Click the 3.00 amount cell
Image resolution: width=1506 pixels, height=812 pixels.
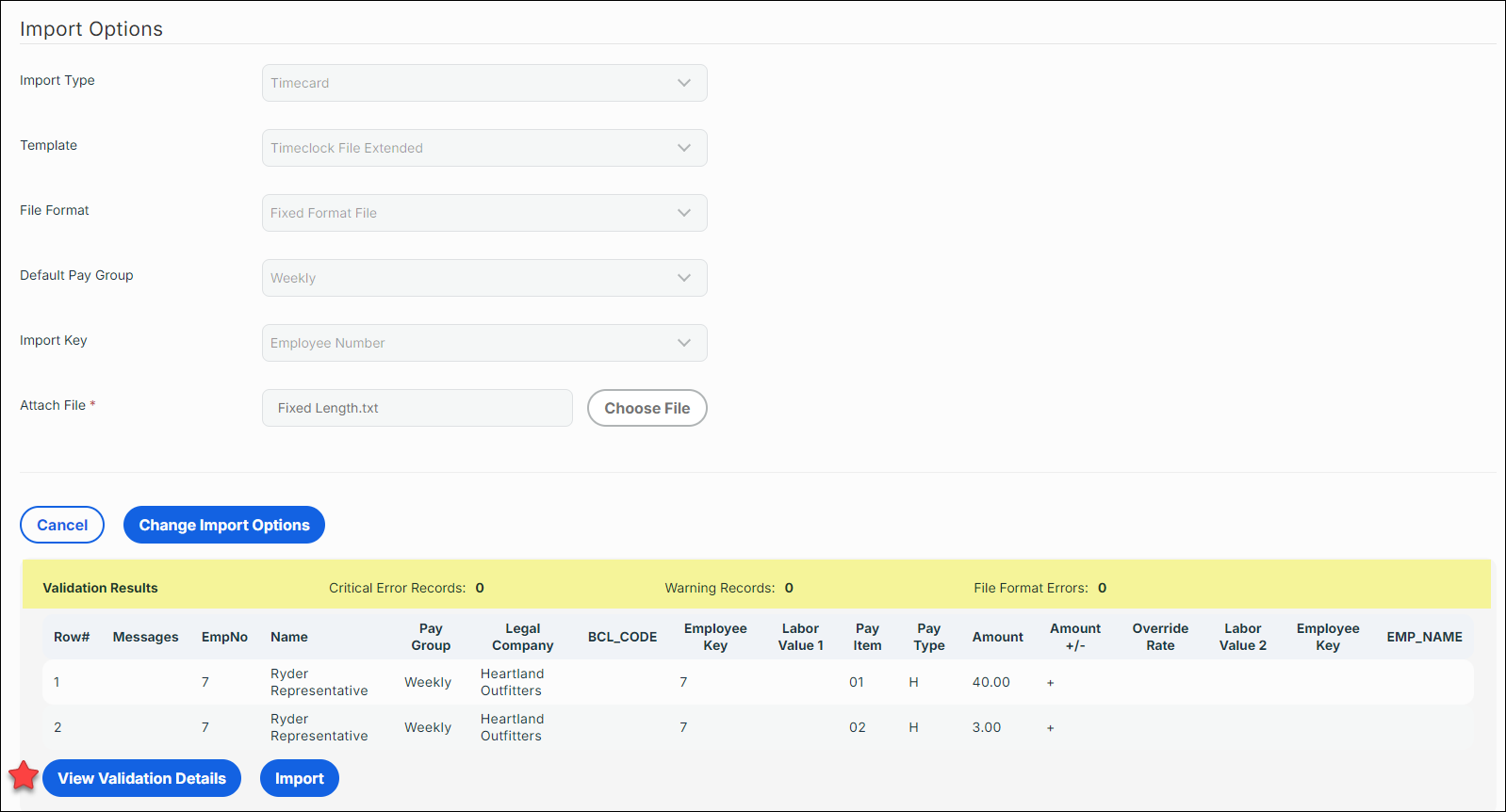click(x=987, y=727)
